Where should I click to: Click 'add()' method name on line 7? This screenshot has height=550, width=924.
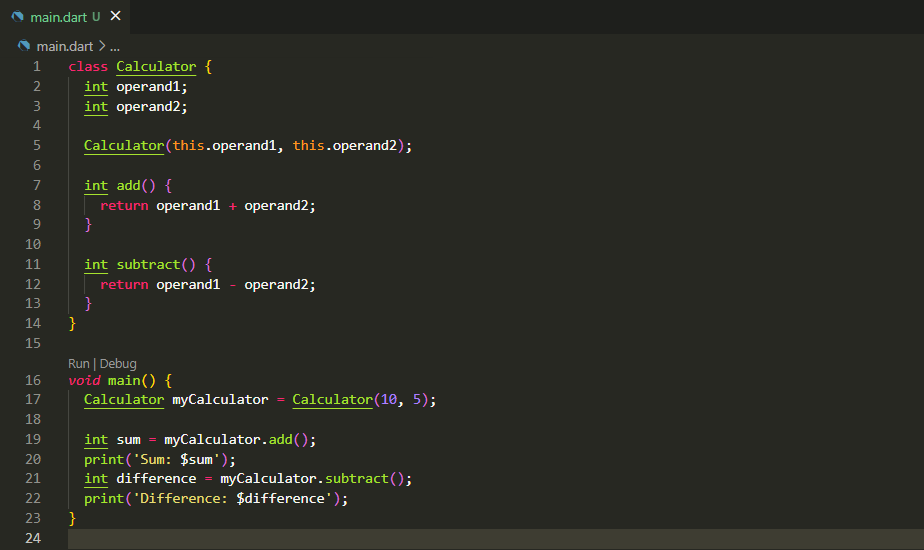tap(136, 186)
